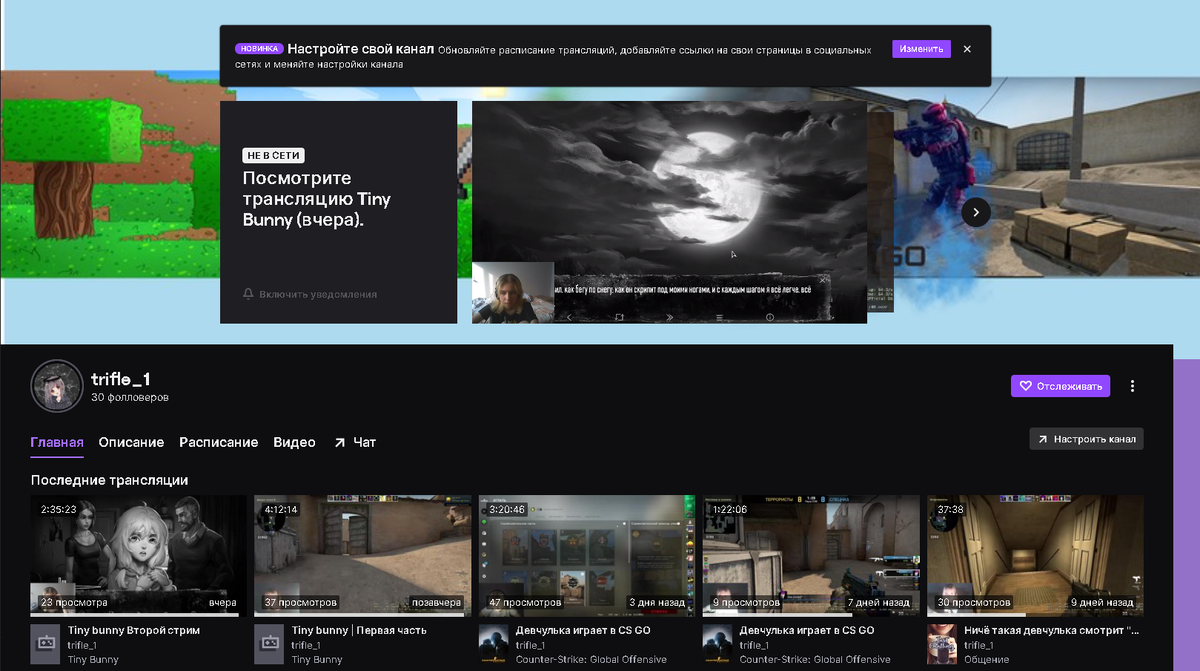Click the Tiny Bunny category under Первая часть
The image size is (1200, 671).
click(317, 660)
